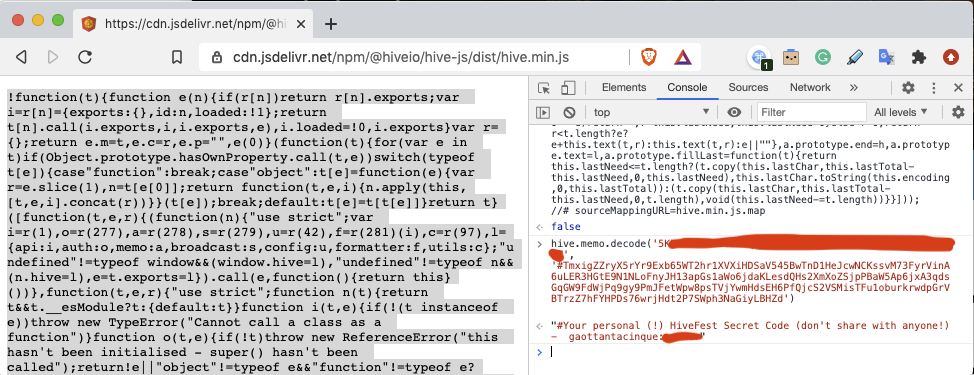The width and height of the screenshot is (974, 375).
Task: Click the red update arrow icon
Action: point(950,58)
